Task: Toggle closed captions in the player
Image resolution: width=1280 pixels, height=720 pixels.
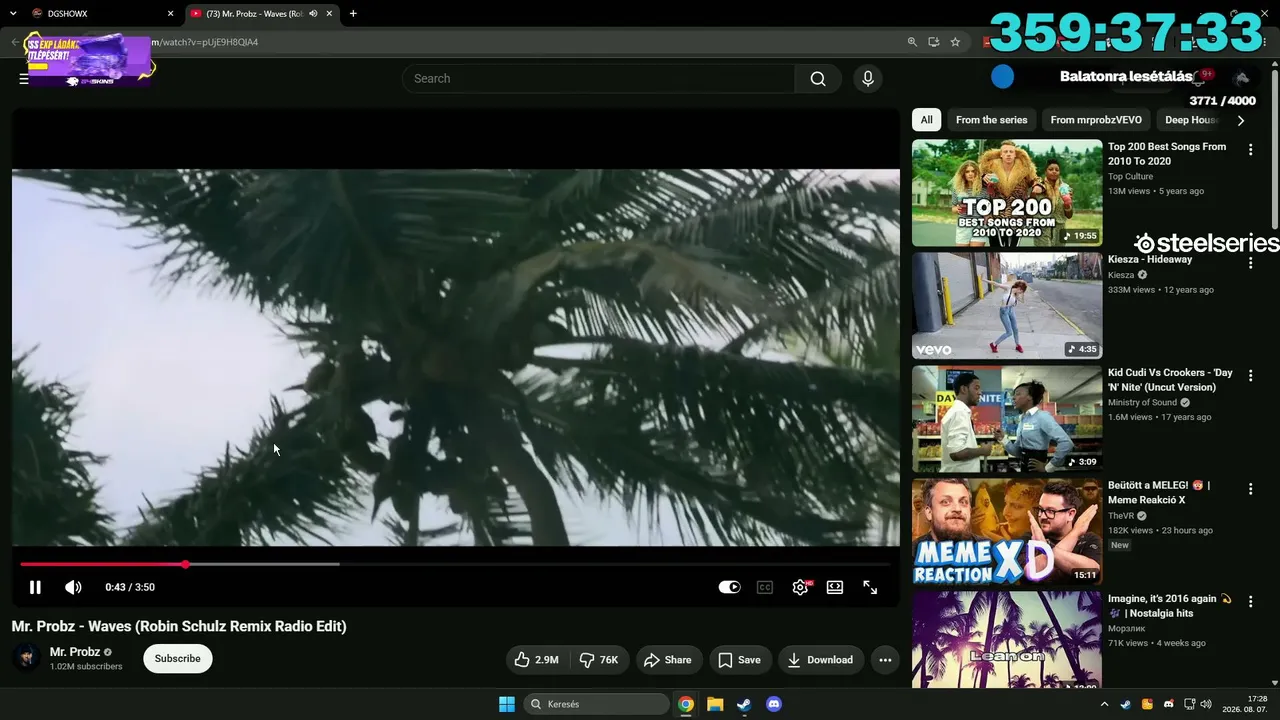Action: (765, 588)
